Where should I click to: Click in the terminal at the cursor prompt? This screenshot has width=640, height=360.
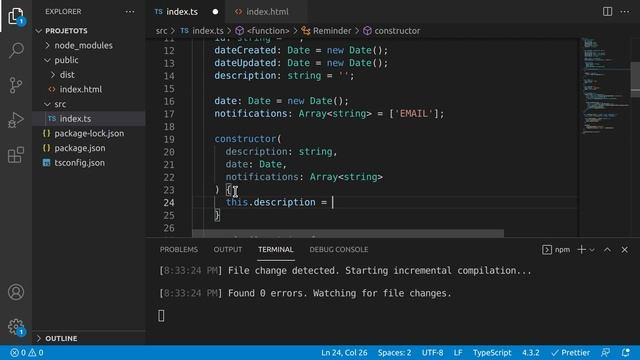coord(161,316)
